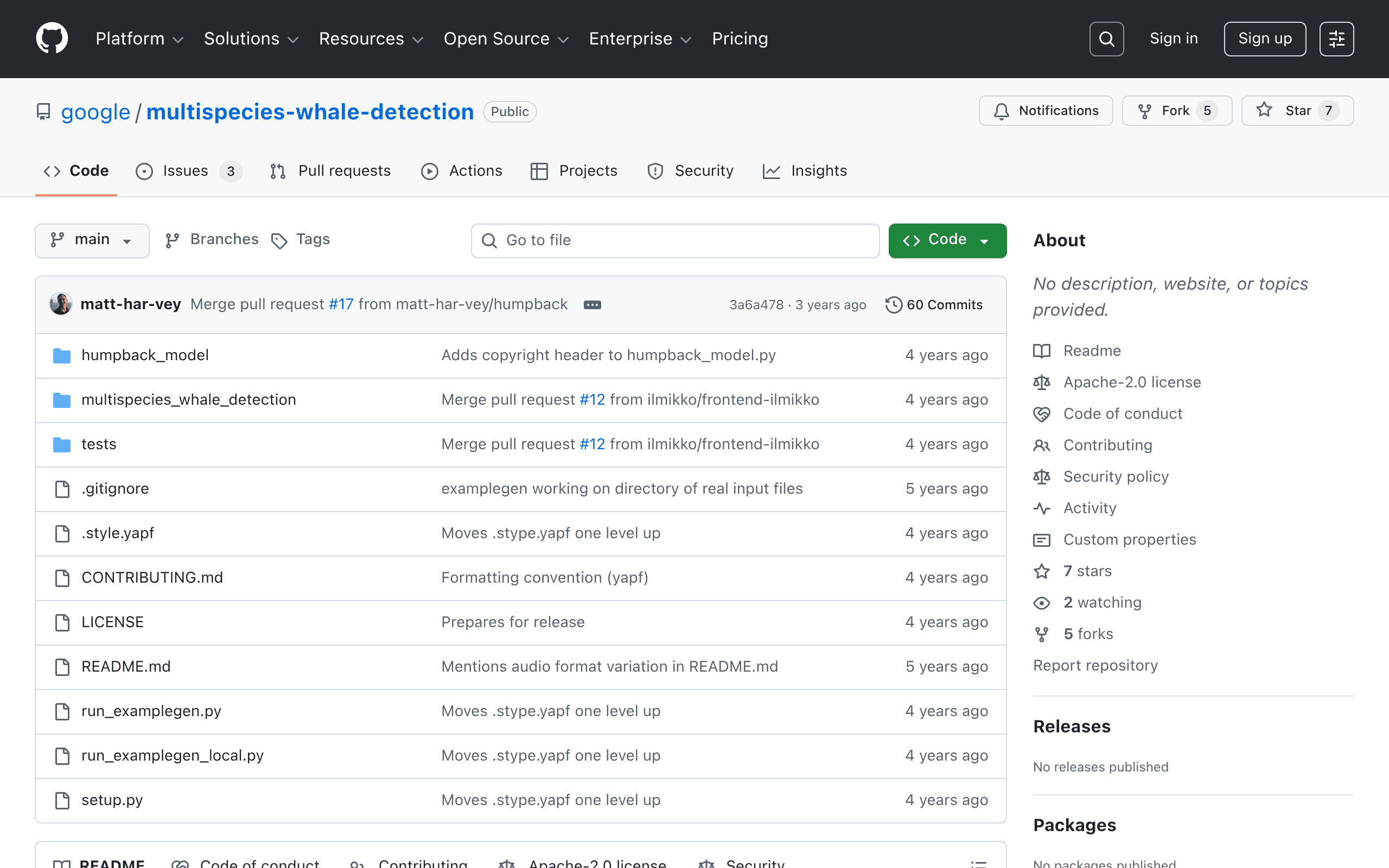Expand the Solutions menu

251,39
